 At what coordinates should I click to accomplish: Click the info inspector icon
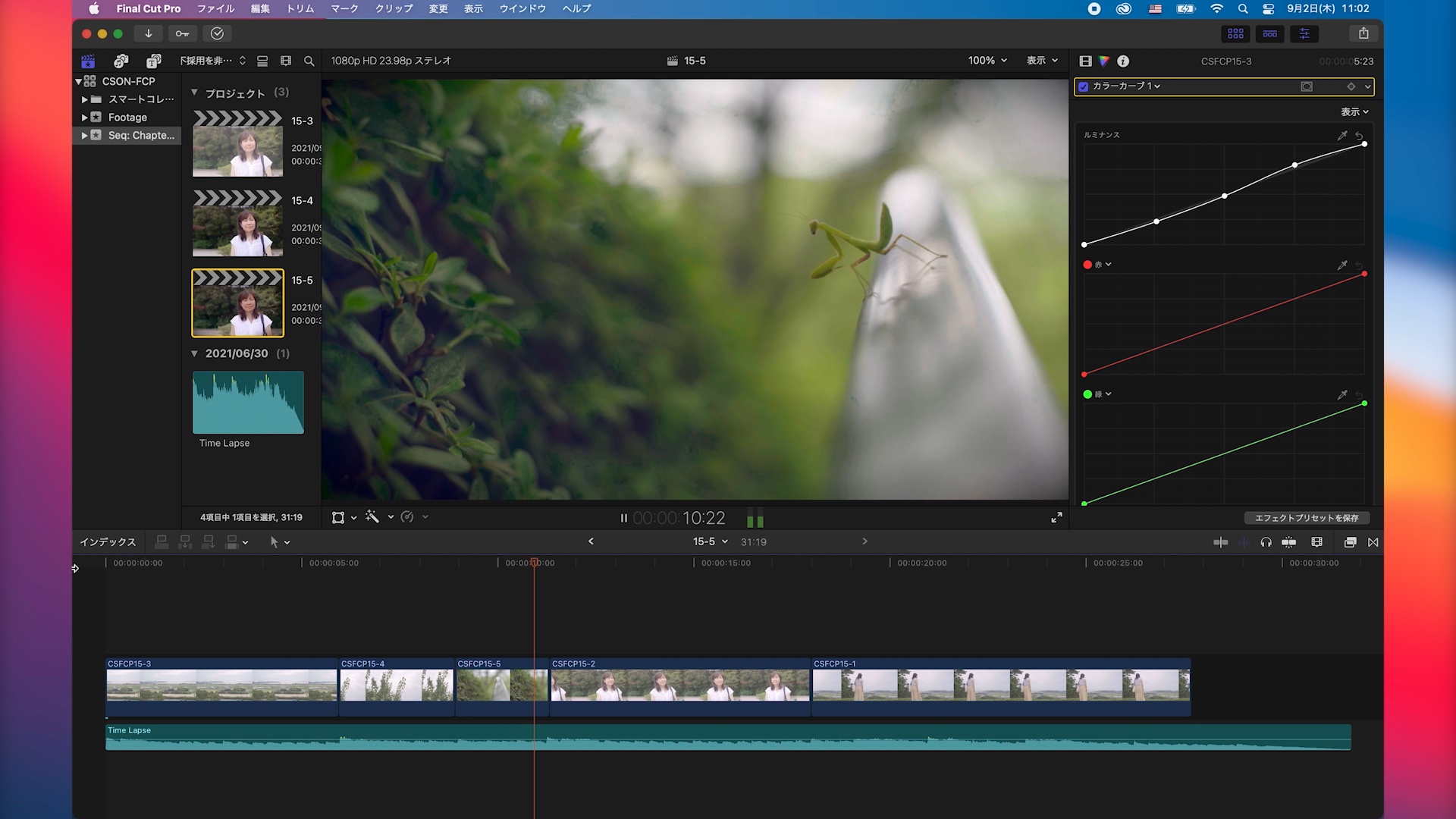click(1123, 61)
